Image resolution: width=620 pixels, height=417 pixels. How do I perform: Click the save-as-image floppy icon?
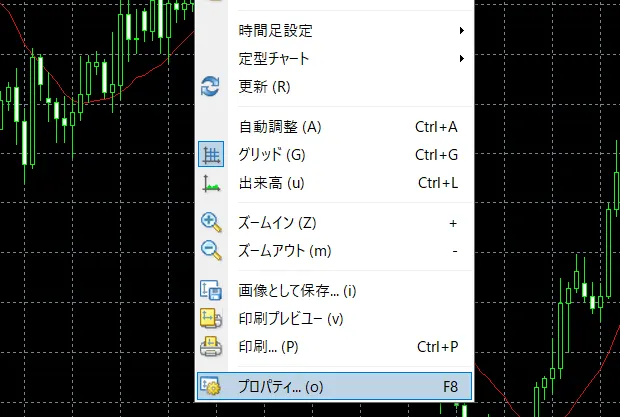tap(211, 290)
